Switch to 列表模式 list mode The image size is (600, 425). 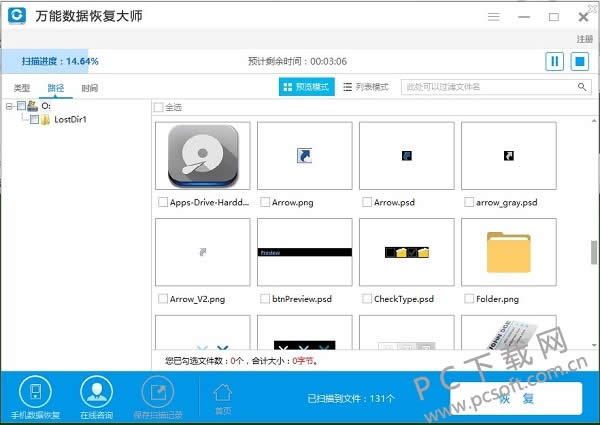365,87
